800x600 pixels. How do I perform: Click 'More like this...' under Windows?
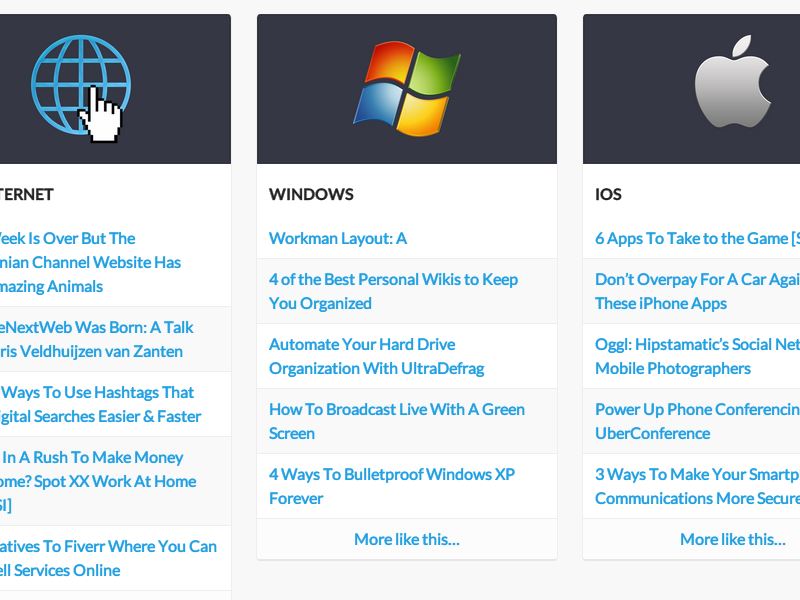(x=407, y=539)
